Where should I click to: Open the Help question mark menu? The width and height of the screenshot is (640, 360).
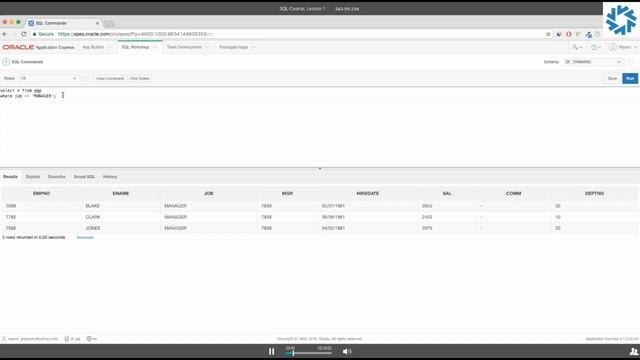coord(596,47)
